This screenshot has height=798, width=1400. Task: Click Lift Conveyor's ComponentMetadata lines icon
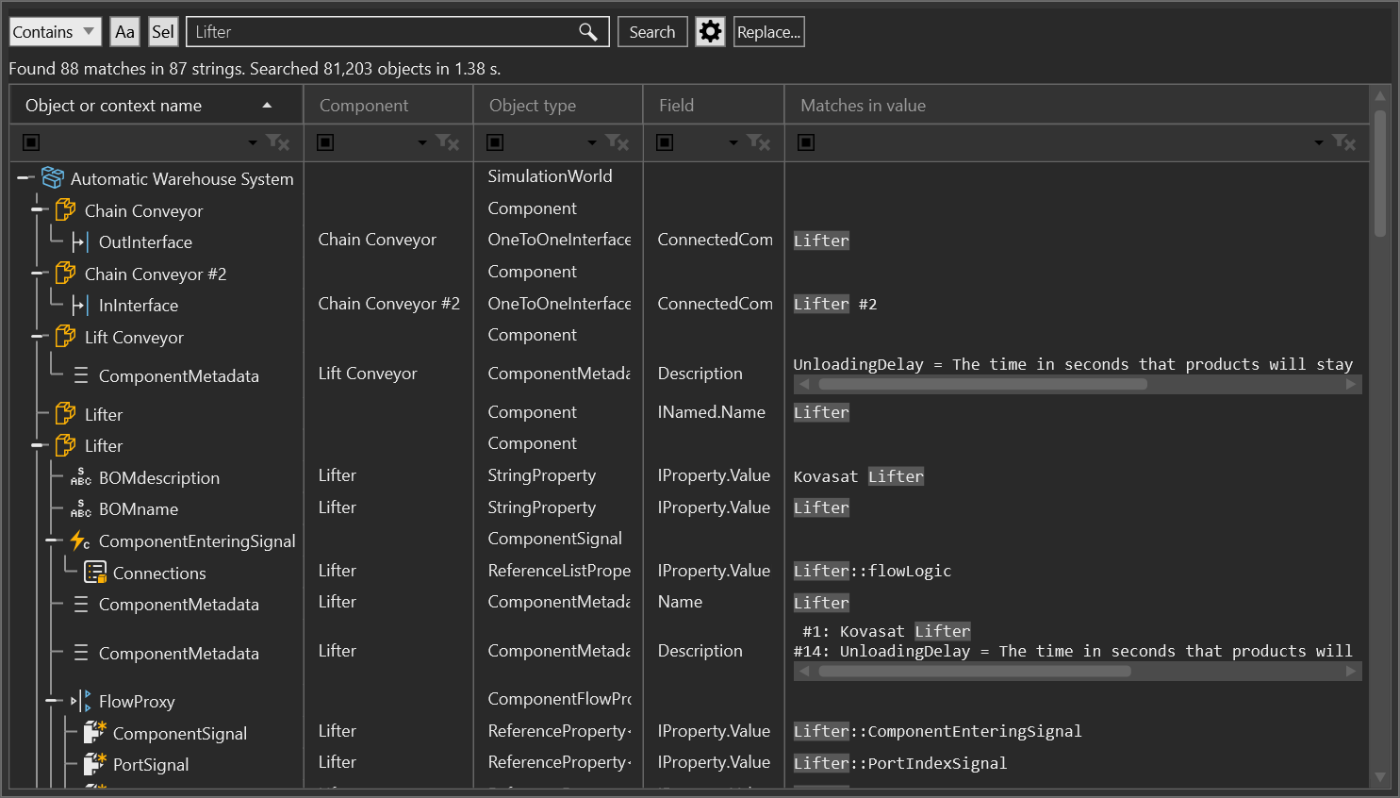pos(81,376)
